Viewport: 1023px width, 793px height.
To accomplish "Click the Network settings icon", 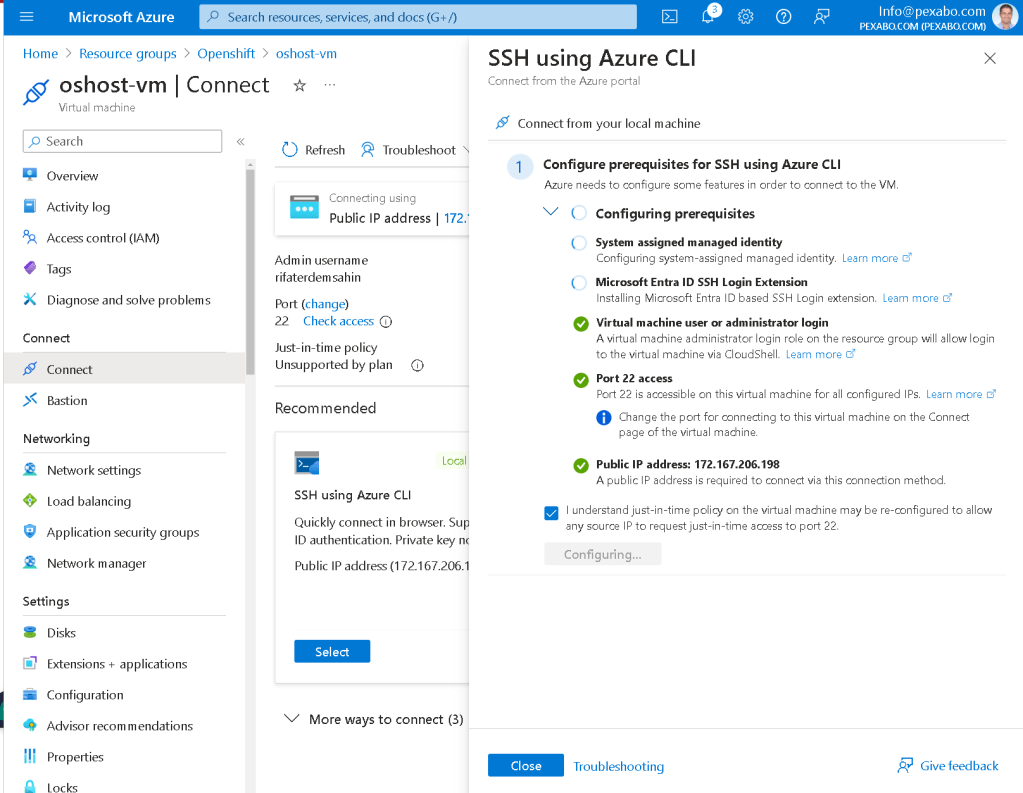I will point(30,469).
